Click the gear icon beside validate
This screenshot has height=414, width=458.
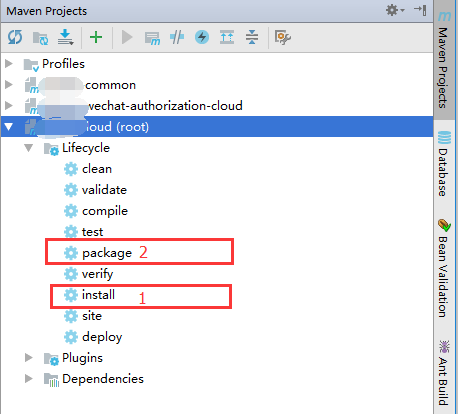tap(71, 190)
